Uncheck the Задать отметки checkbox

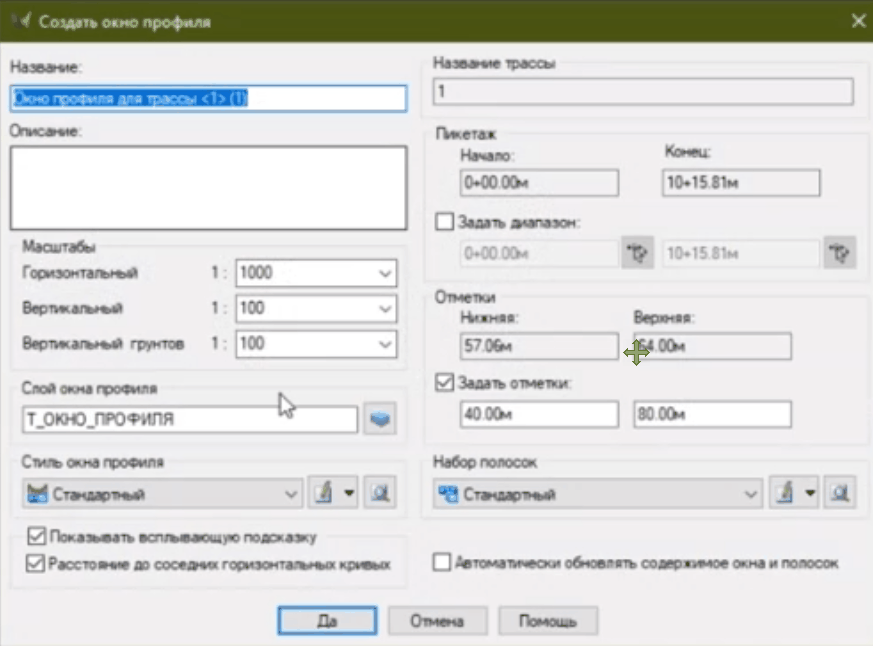point(446,382)
